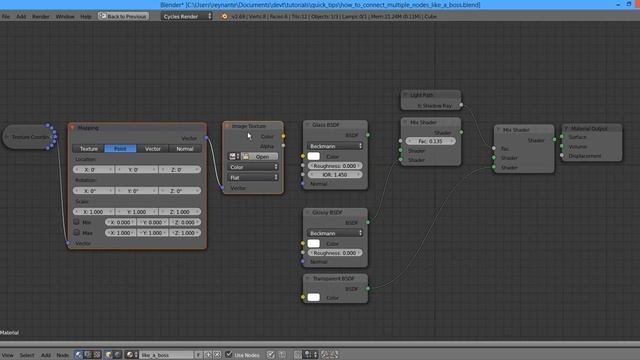Switch to texture node tree icon
The image size is (640, 360).
tap(97, 355)
